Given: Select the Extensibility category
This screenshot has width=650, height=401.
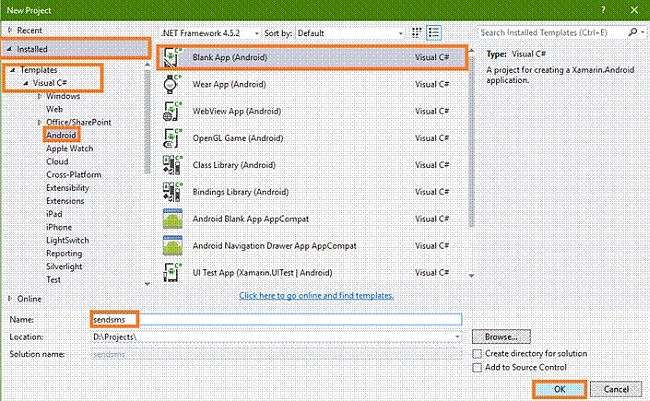Looking at the screenshot, I should coord(68,188).
